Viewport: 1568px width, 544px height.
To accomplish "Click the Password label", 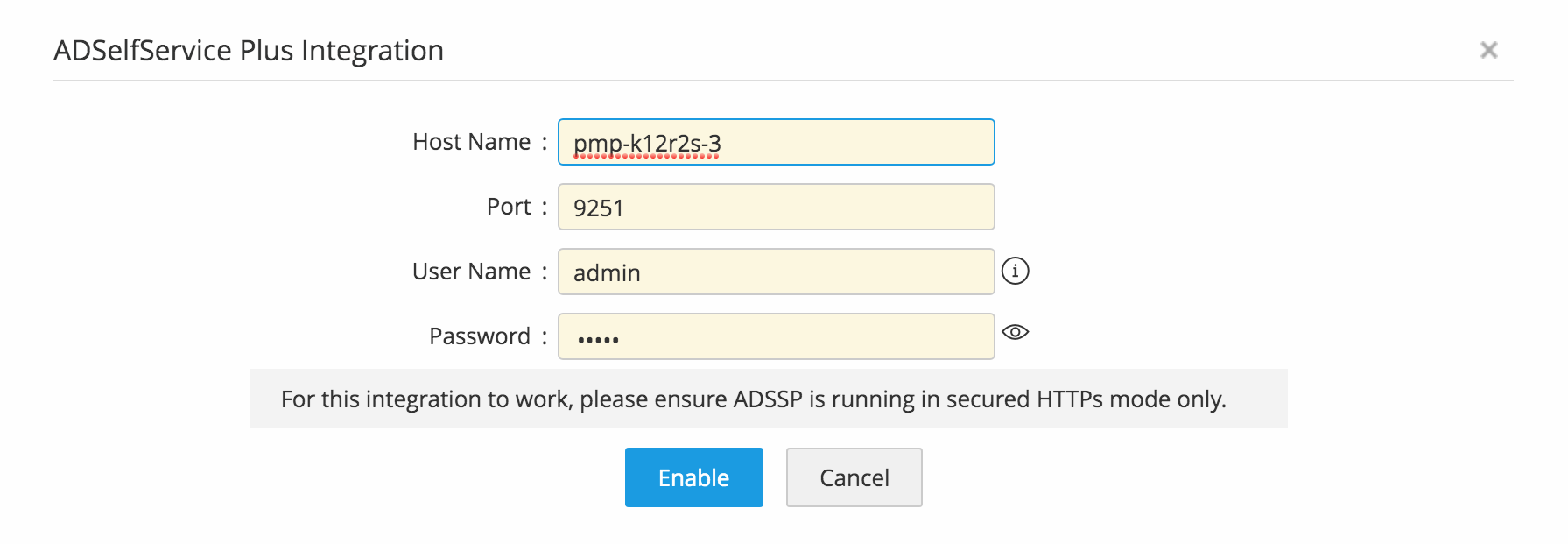I will (x=480, y=336).
